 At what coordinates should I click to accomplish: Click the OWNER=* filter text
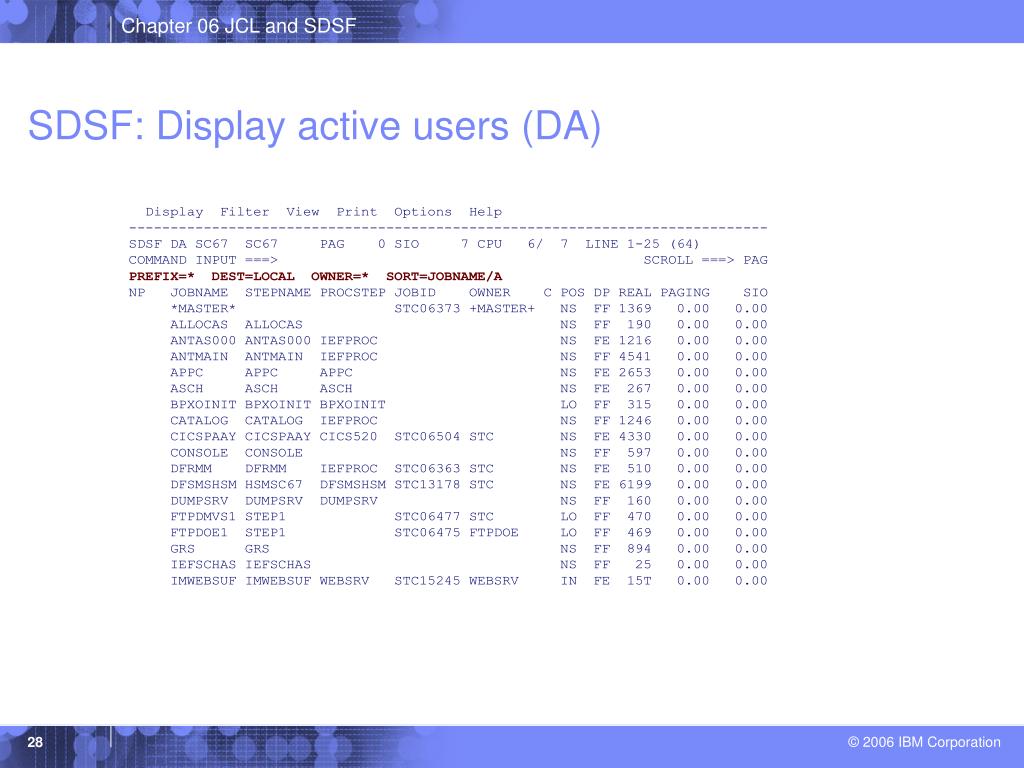click(x=340, y=276)
